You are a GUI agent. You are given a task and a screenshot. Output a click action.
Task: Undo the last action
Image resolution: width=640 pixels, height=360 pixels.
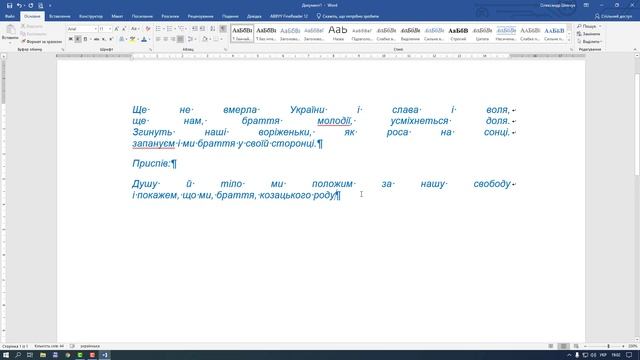click(19, 5)
